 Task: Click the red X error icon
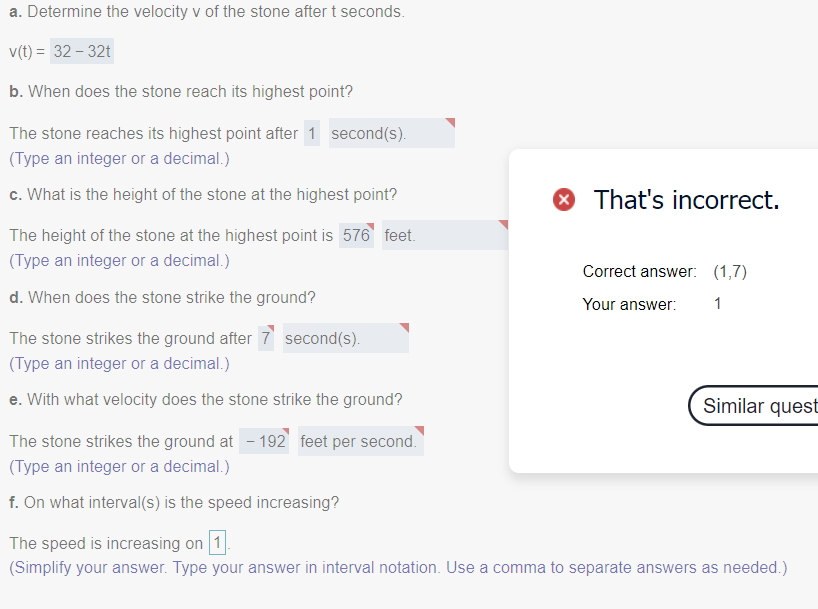coord(563,200)
